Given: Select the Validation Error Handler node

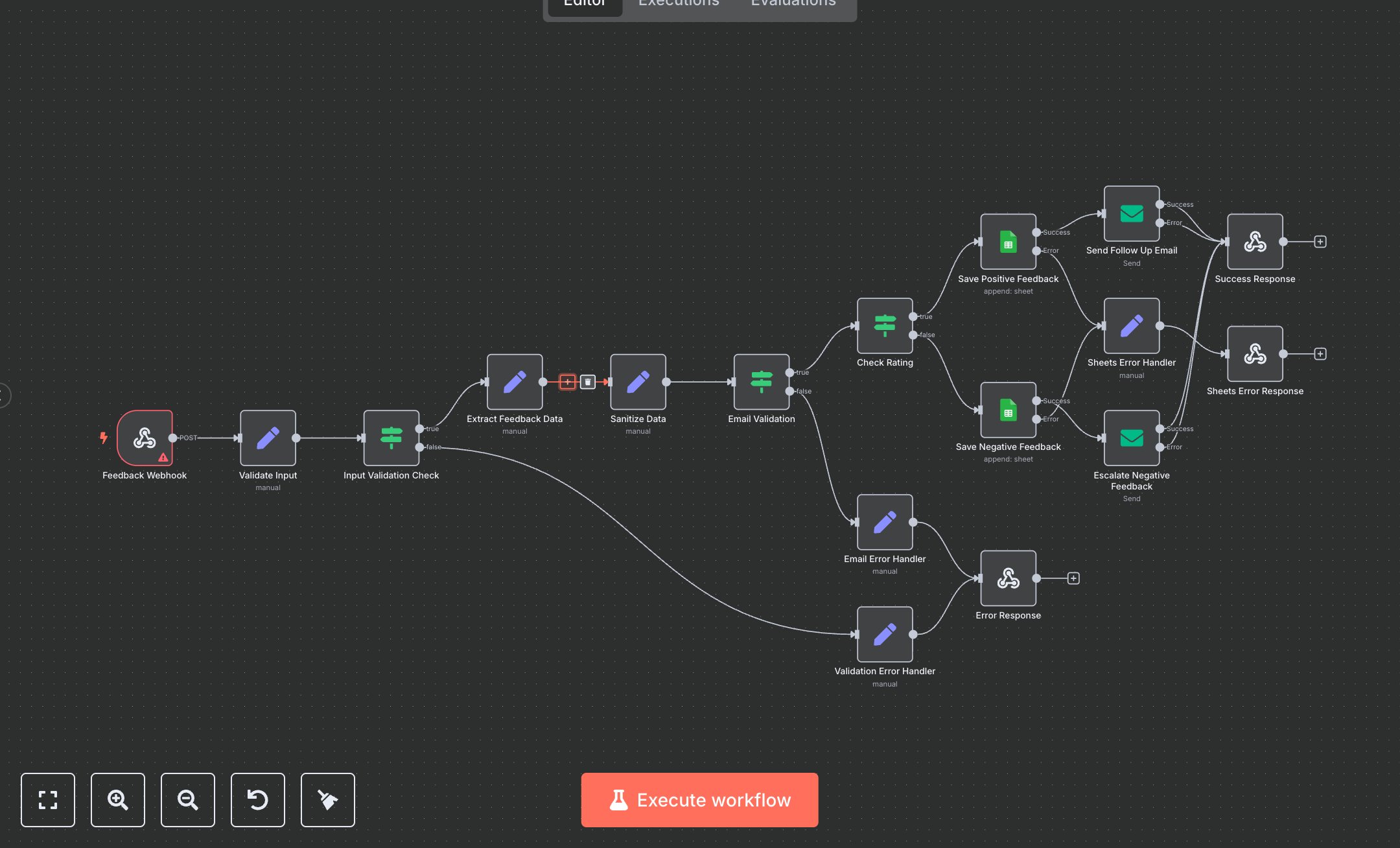Looking at the screenshot, I should click(x=884, y=634).
